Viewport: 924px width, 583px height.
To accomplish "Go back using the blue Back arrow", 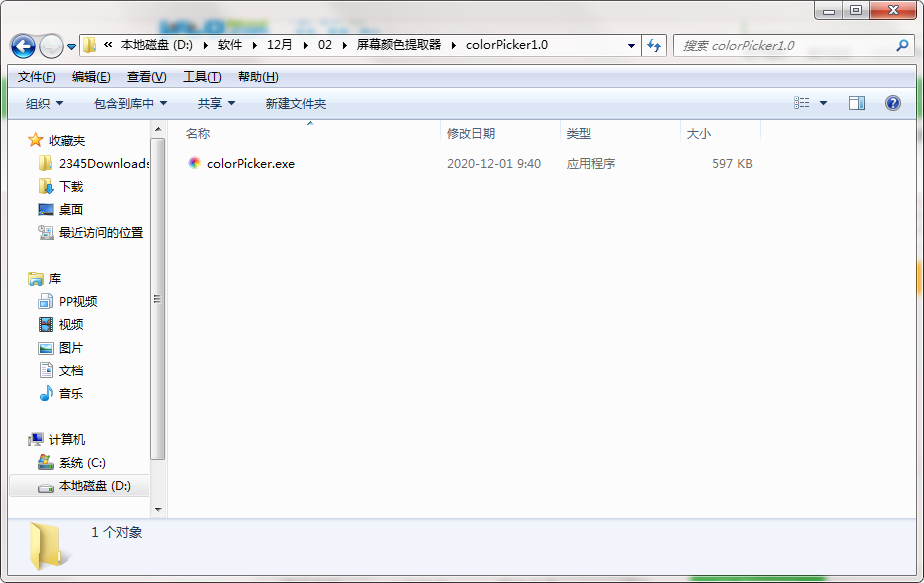I will tap(24, 46).
